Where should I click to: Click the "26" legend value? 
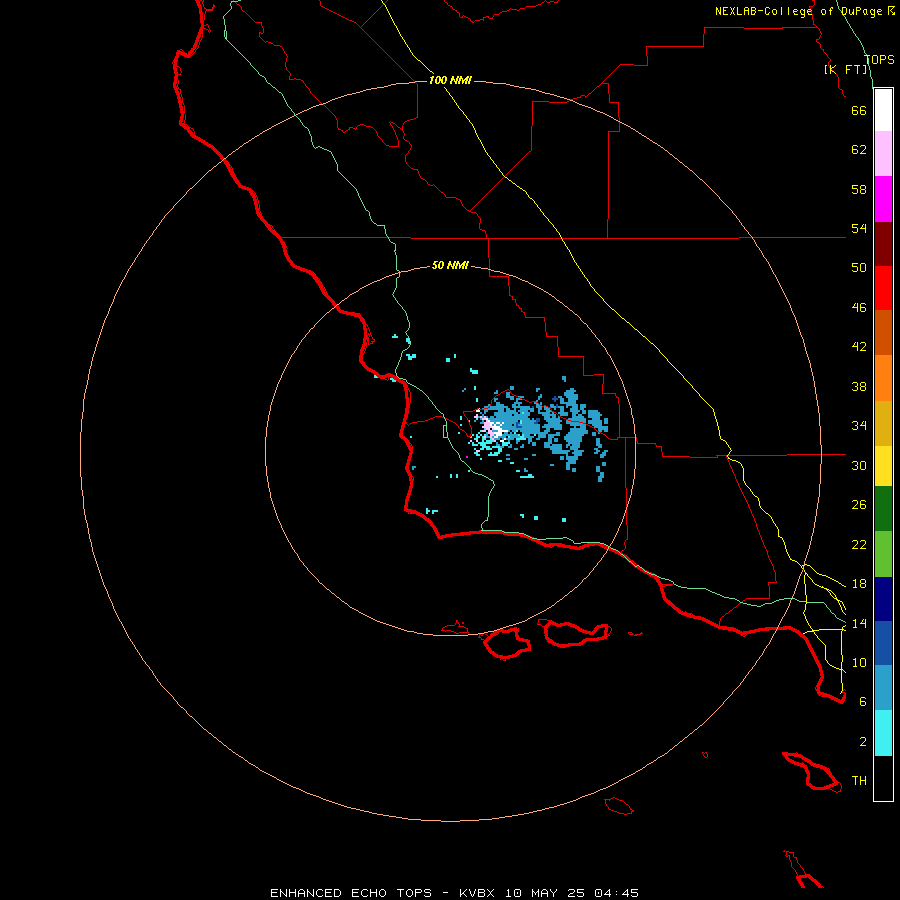tap(859, 505)
